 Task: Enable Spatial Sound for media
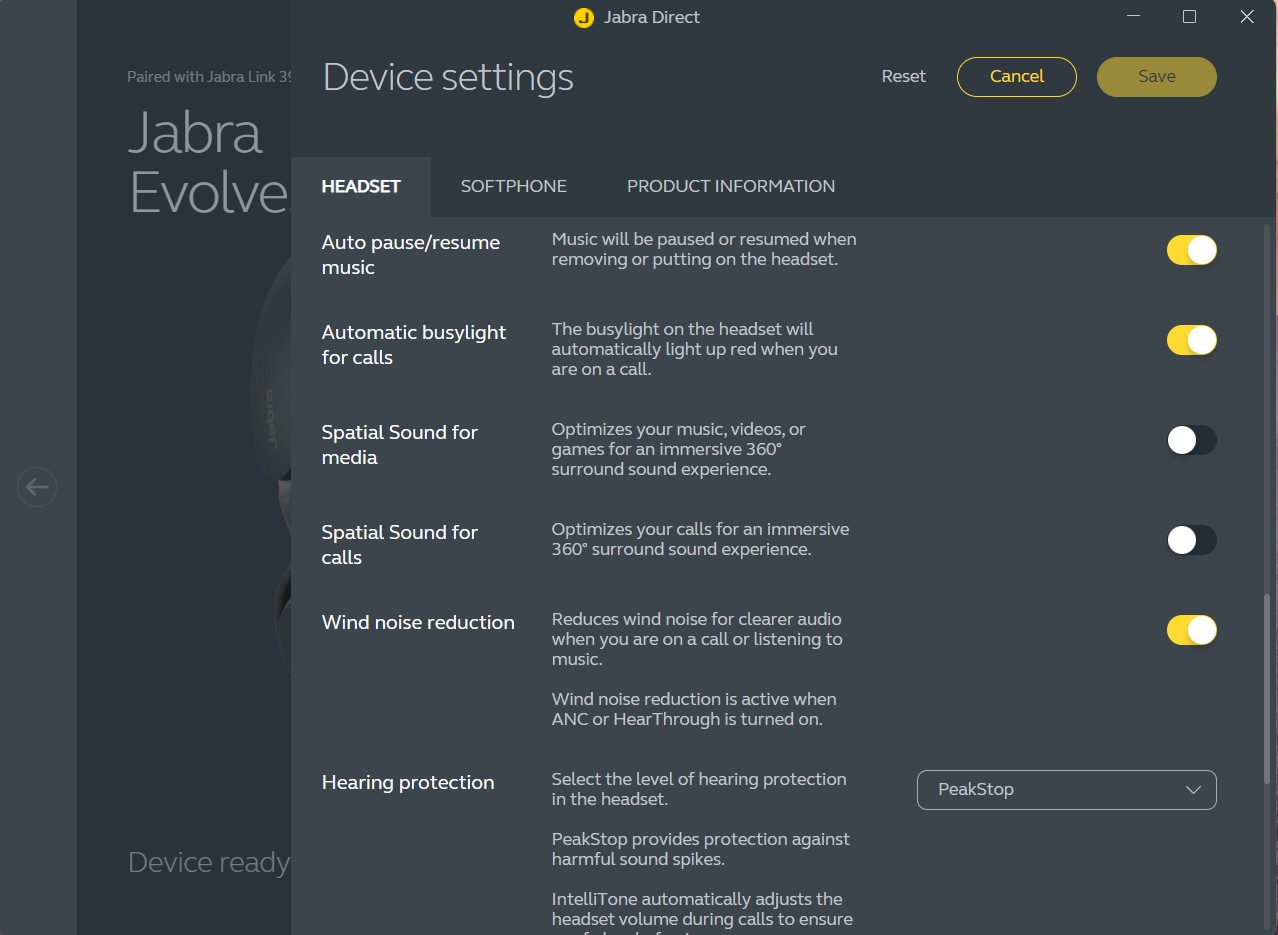1191,440
